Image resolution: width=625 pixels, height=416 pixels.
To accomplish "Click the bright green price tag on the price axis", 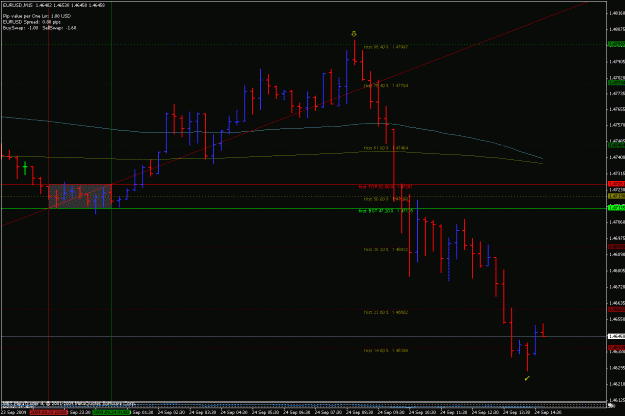I will pyautogui.click(x=616, y=208).
